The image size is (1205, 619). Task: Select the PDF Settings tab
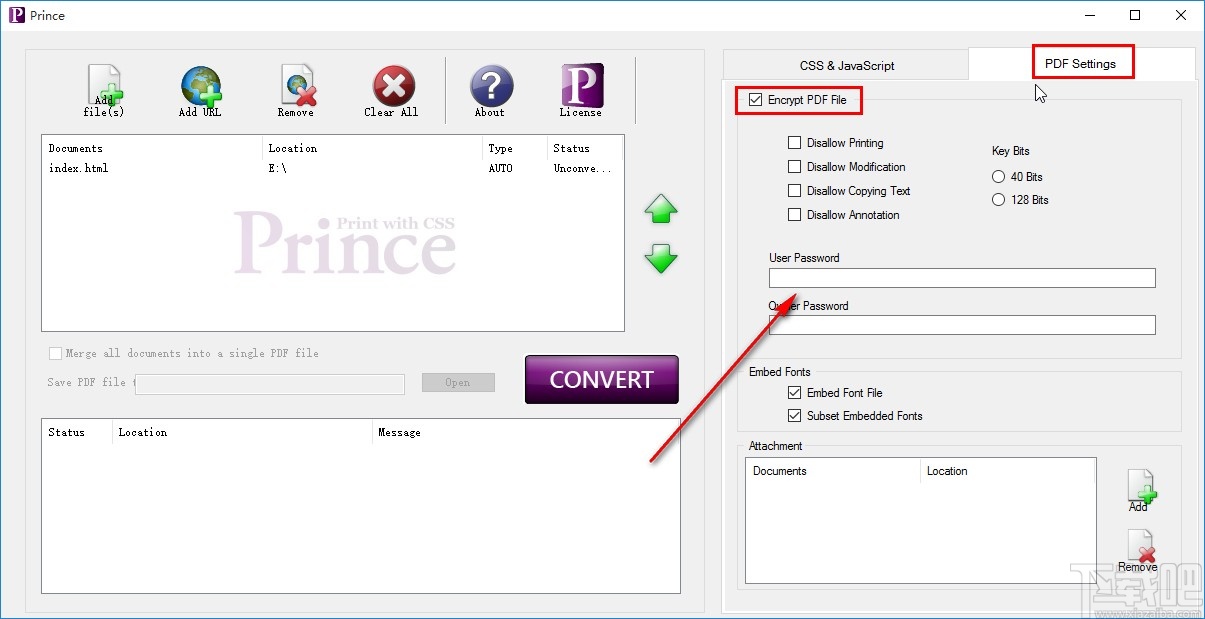point(1081,63)
